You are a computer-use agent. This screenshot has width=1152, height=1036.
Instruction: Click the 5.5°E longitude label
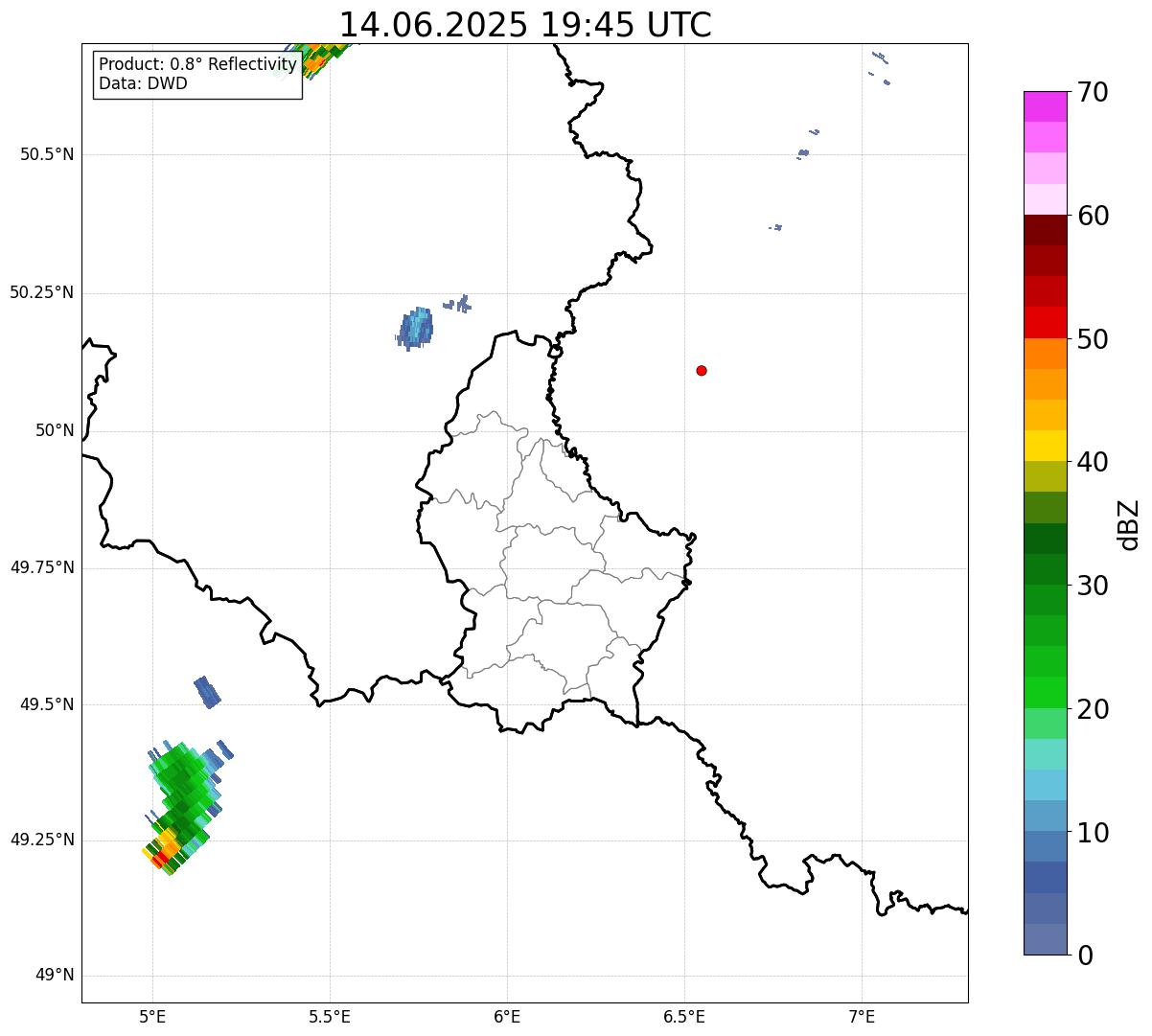coord(330,1016)
